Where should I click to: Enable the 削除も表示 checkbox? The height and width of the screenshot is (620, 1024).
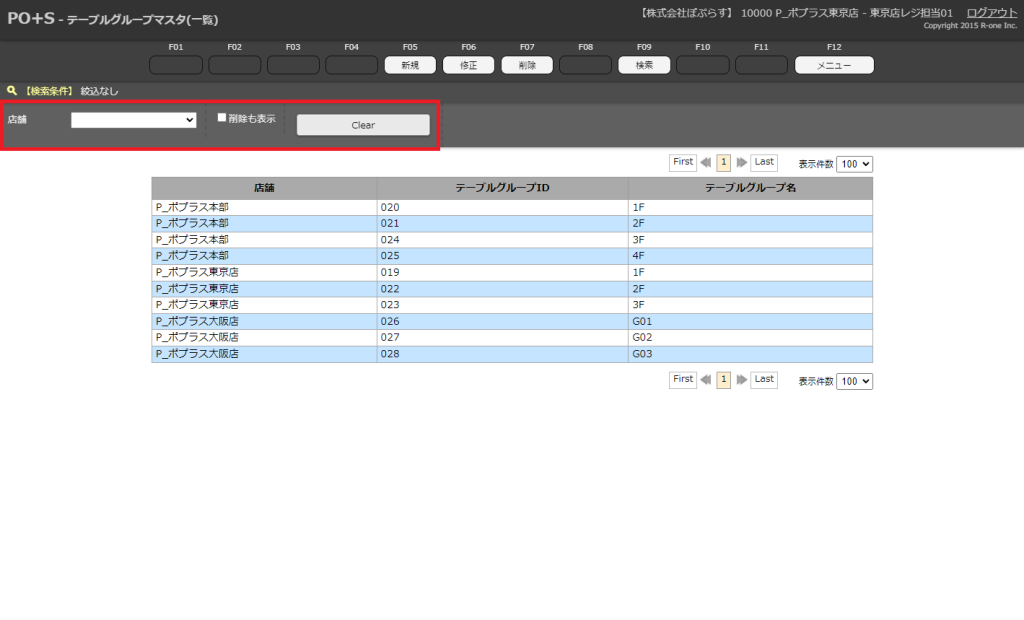(223, 118)
